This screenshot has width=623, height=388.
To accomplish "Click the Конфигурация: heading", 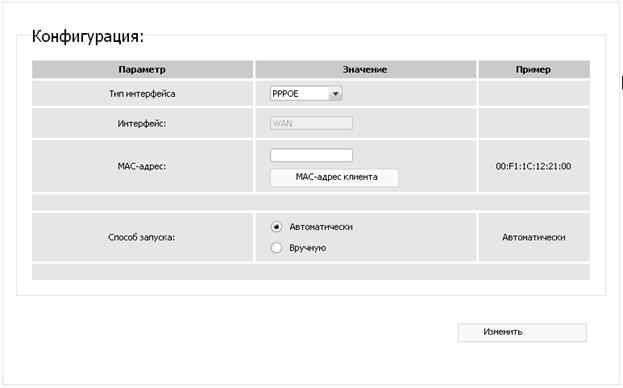I will coord(88,37).
